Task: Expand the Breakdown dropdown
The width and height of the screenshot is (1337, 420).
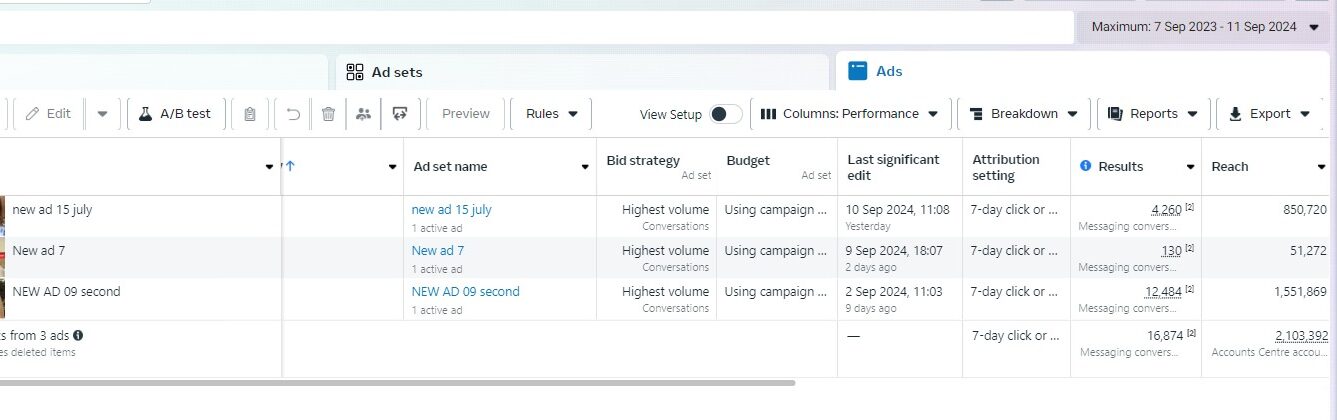Action: pos(1023,114)
